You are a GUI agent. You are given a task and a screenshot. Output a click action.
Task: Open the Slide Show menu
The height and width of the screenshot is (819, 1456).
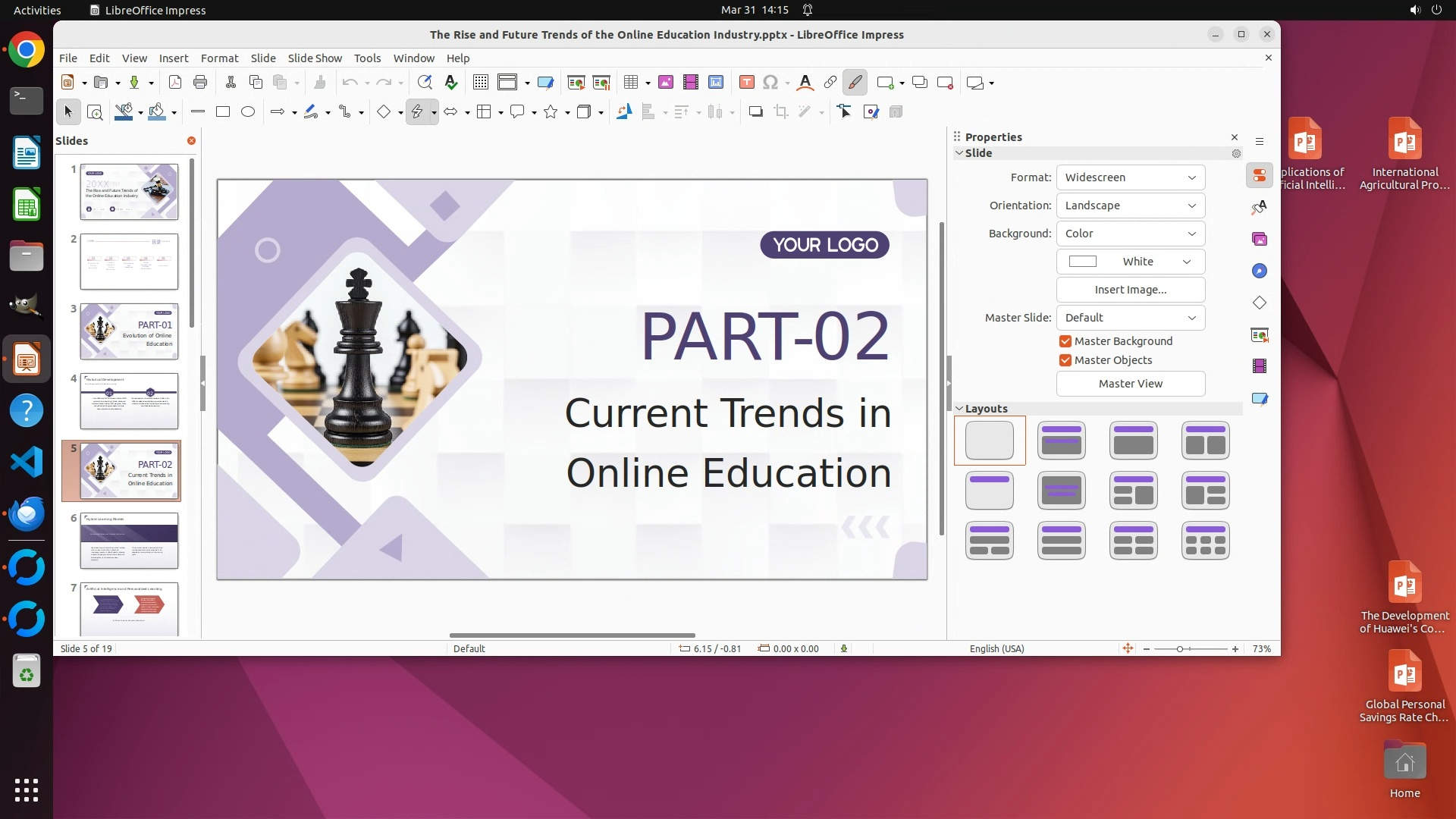tap(315, 58)
